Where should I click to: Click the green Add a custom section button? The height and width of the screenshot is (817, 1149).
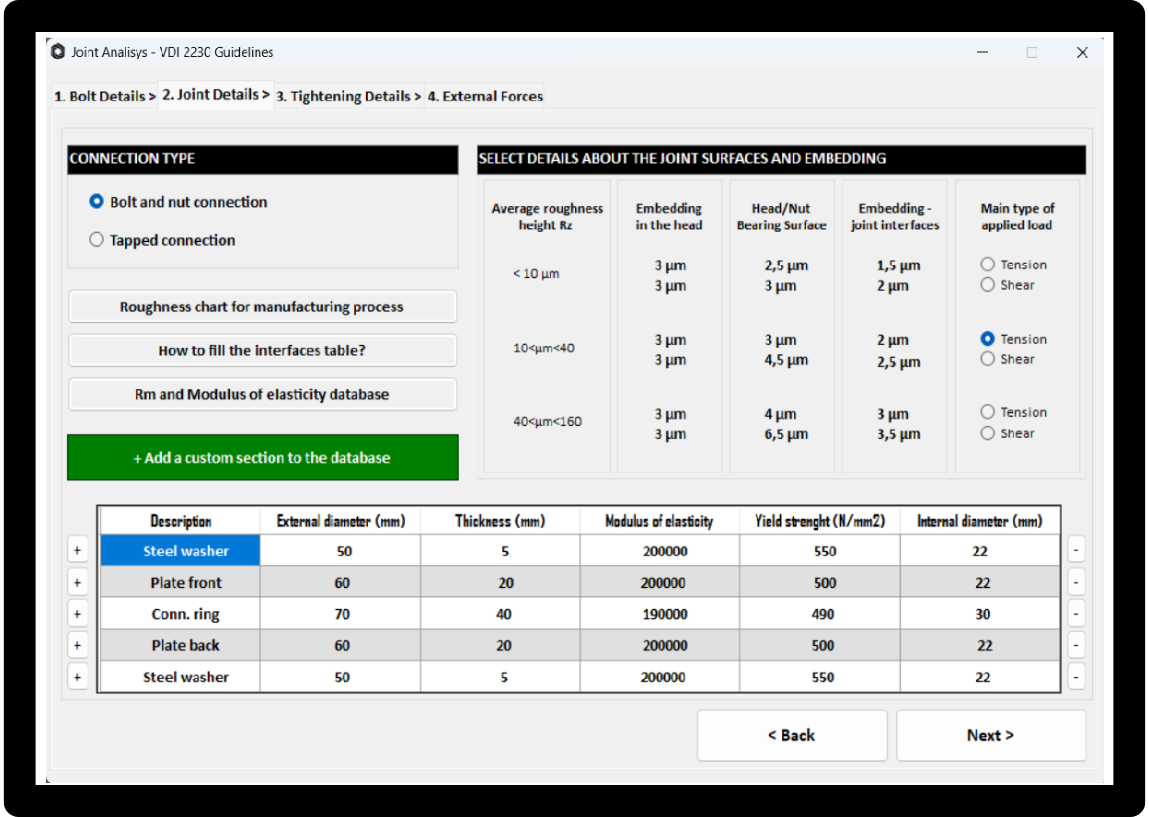(x=262, y=458)
